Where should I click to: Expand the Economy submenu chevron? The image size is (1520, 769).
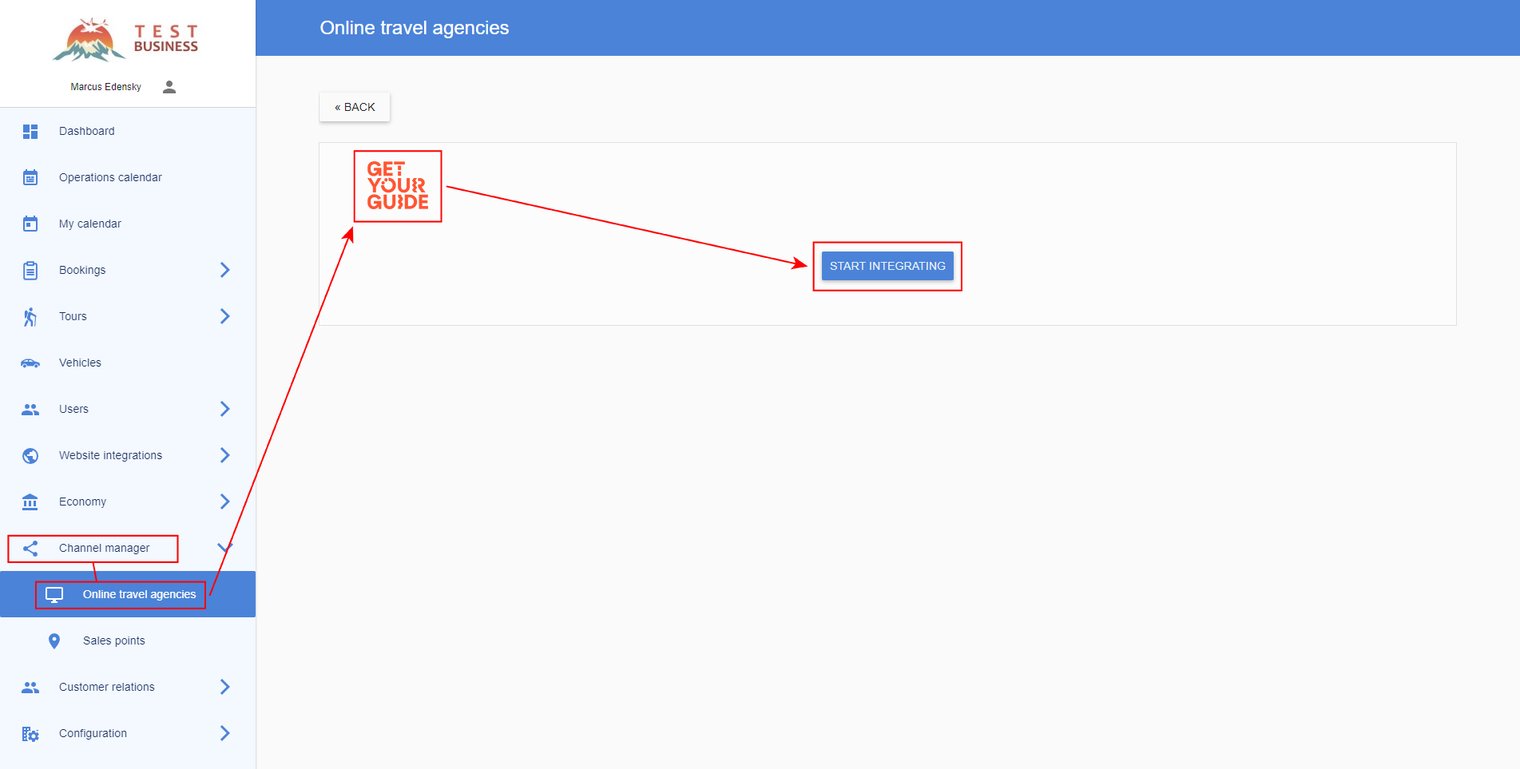[x=225, y=501]
